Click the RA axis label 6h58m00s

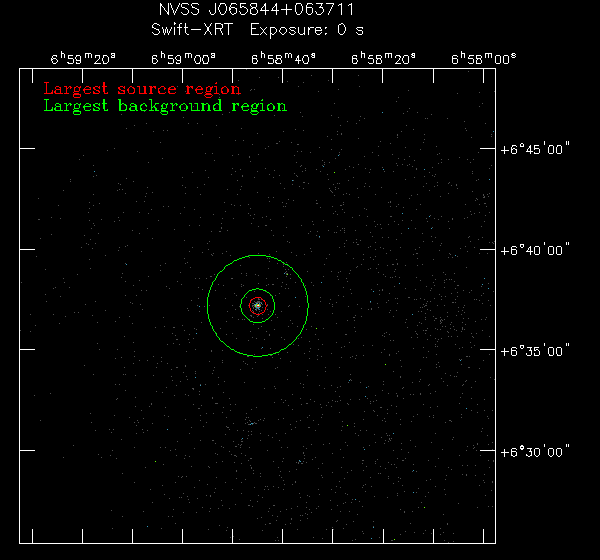click(483, 59)
